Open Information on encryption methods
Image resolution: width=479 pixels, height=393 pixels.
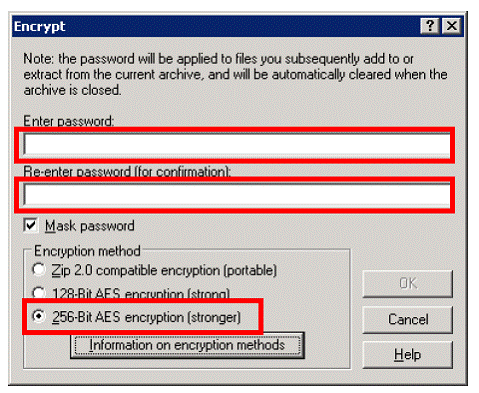[187, 345]
